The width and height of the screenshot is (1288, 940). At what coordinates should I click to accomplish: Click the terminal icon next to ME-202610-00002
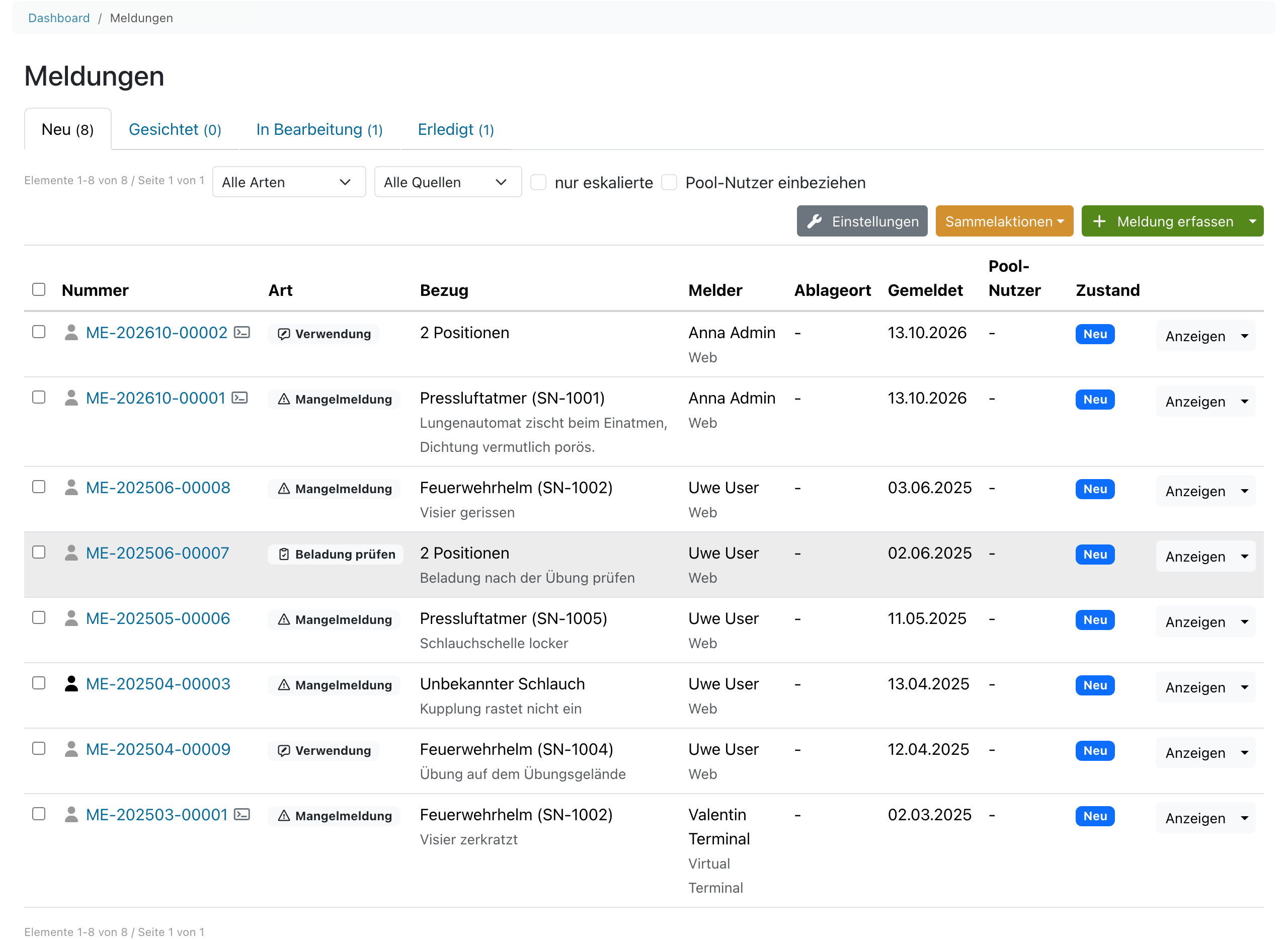point(242,332)
